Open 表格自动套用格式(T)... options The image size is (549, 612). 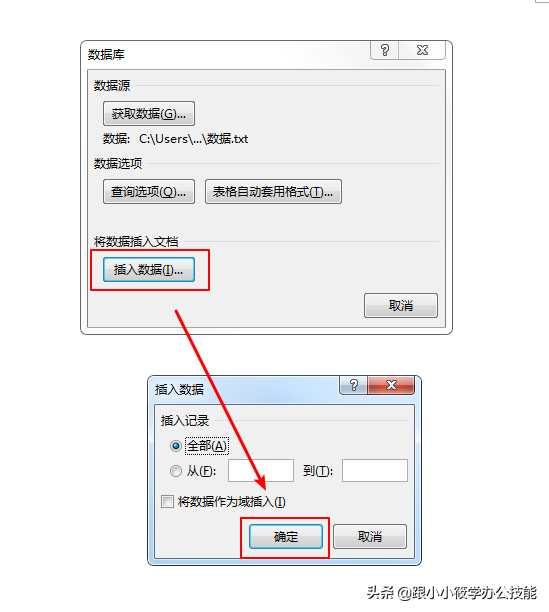click(273, 192)
